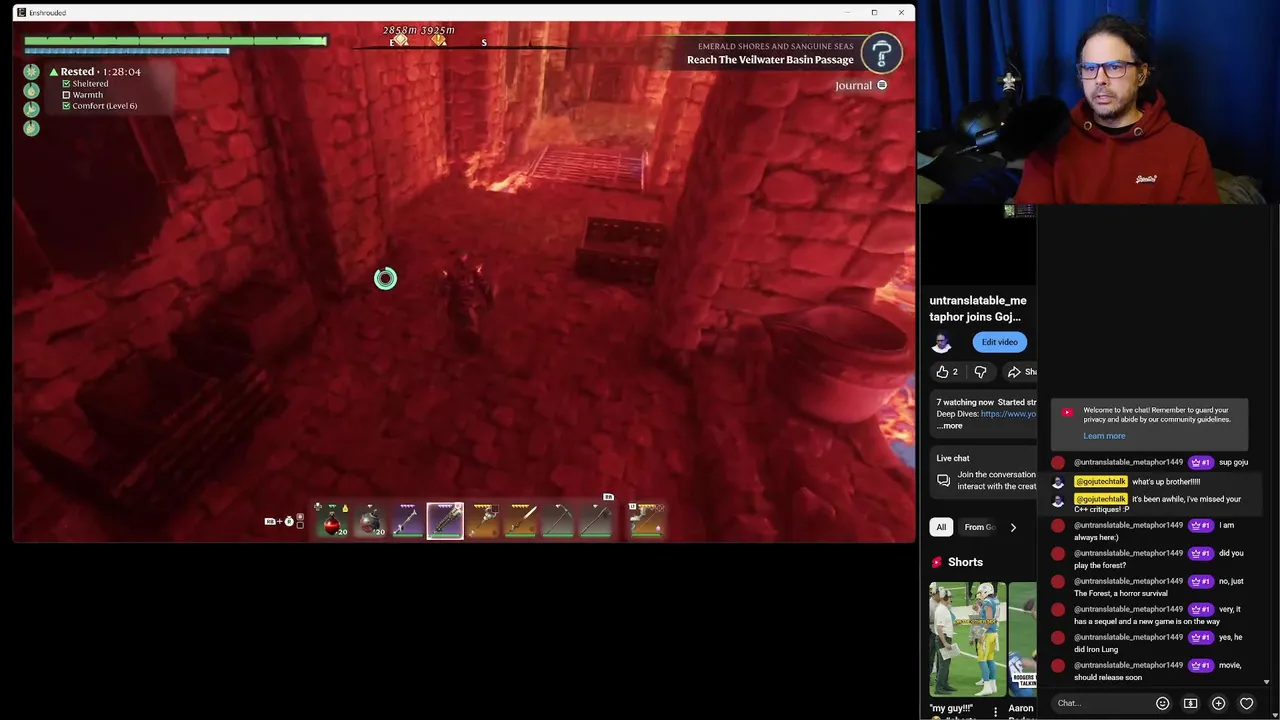
Task: Click the chat scroll-down arrow
Action: [x=1266, y=682]
